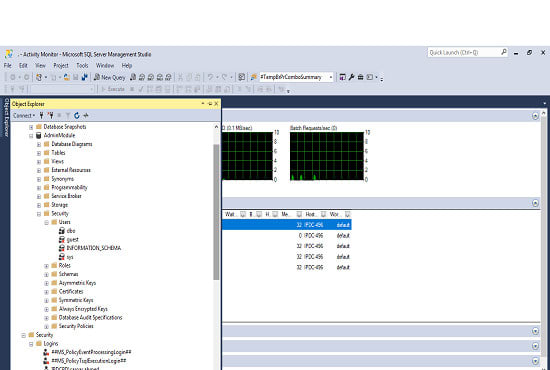The image size is (550, 370).
Task: Click the Save All toolbar icon
Action: (84, 78)
